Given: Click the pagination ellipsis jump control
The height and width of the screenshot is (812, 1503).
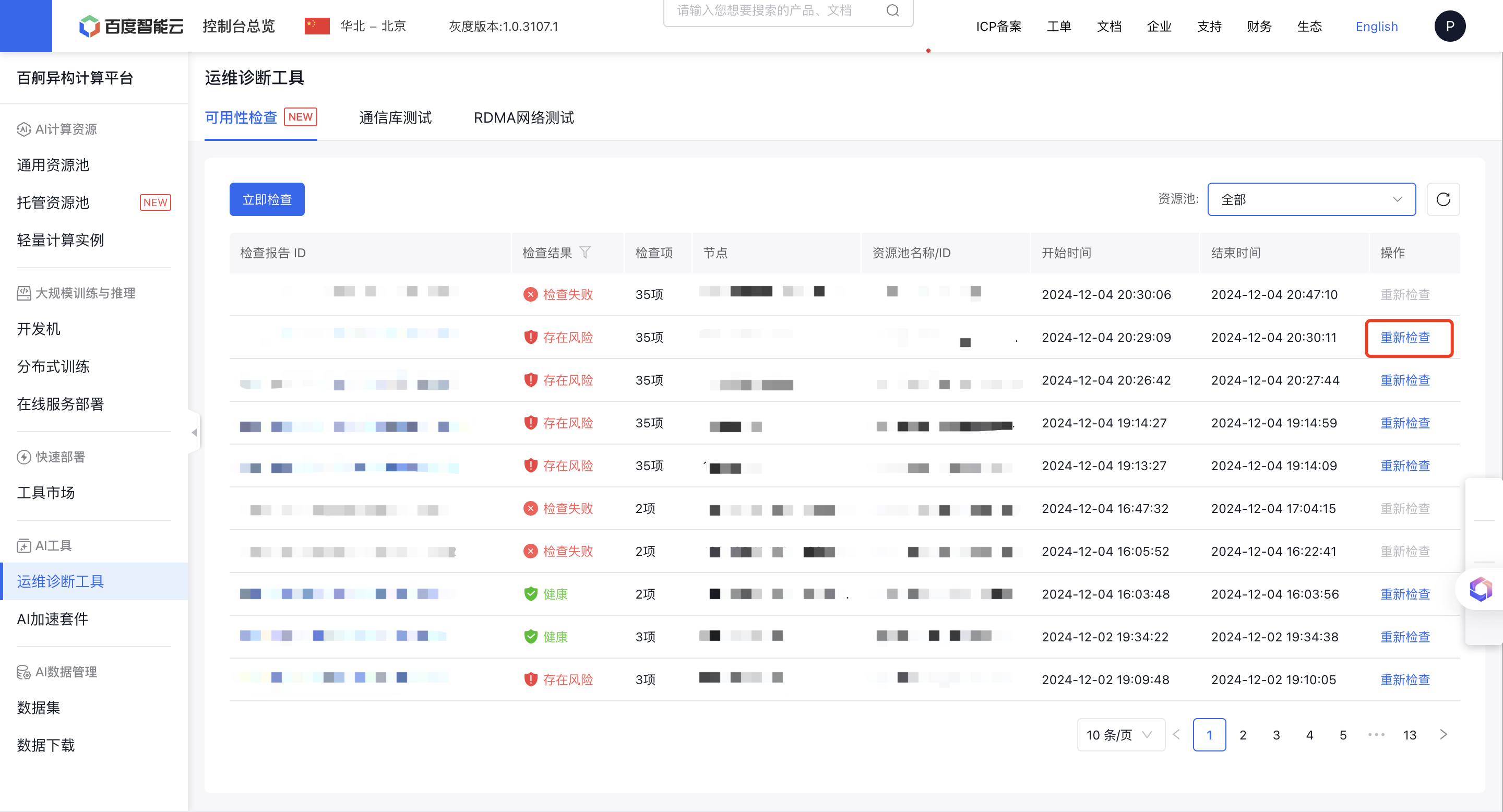Looking at the screenshot, I should coord(1376,734).
